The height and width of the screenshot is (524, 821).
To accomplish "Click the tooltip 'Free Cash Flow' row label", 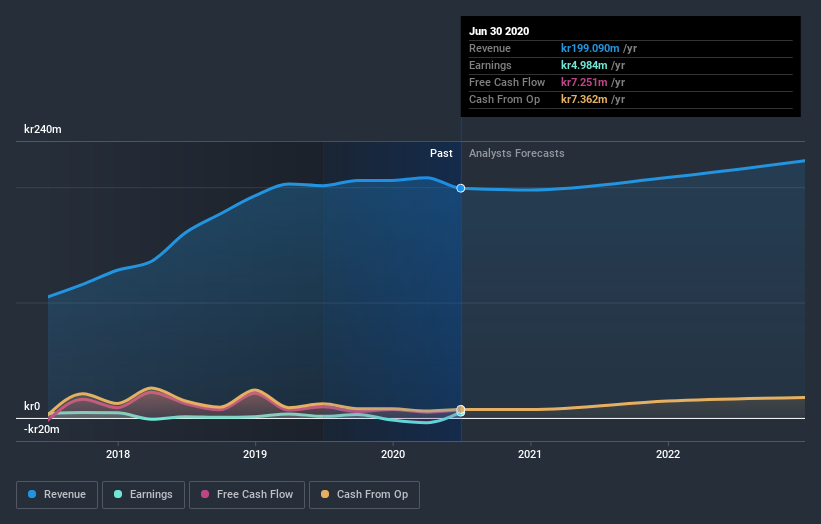I will coord(507,82).
